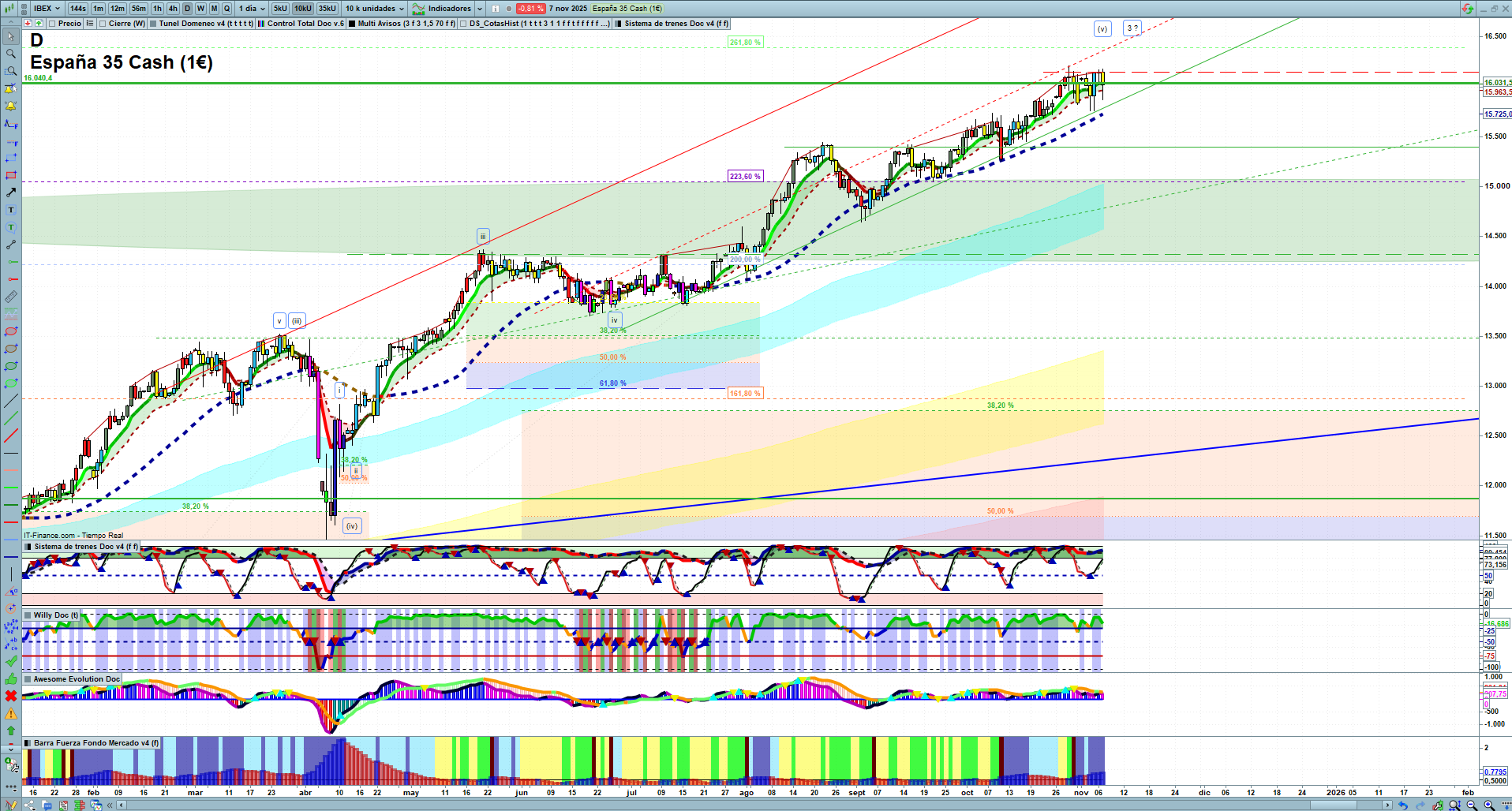Select the green thumbs-up marker tool
Image resolution: width=1512 pixels, height=811 pixels.
pos(11,678)
